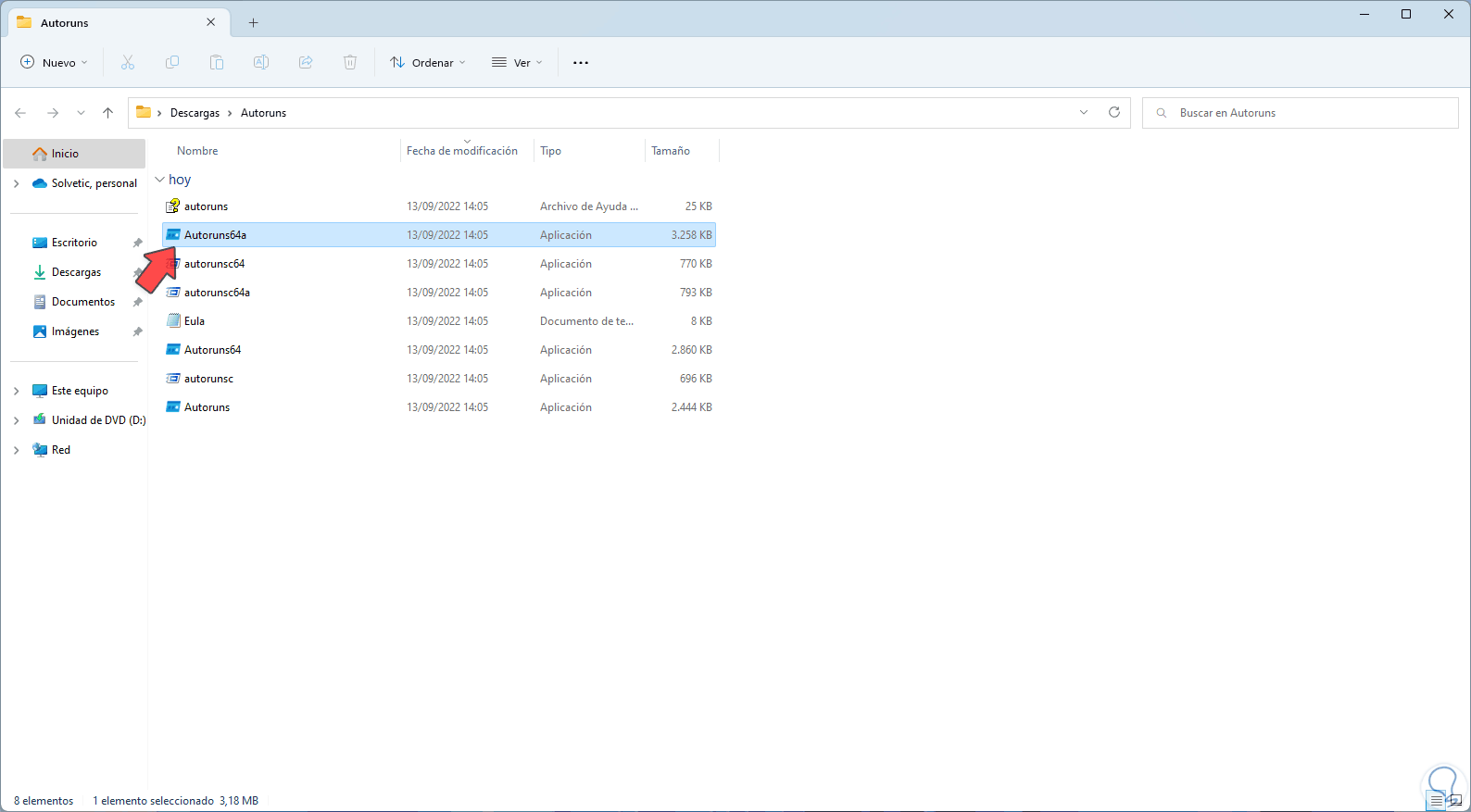This screenshot has width=1471, height=812.
Task: Click the folder icon in address bar
Action: coord(144,112)
